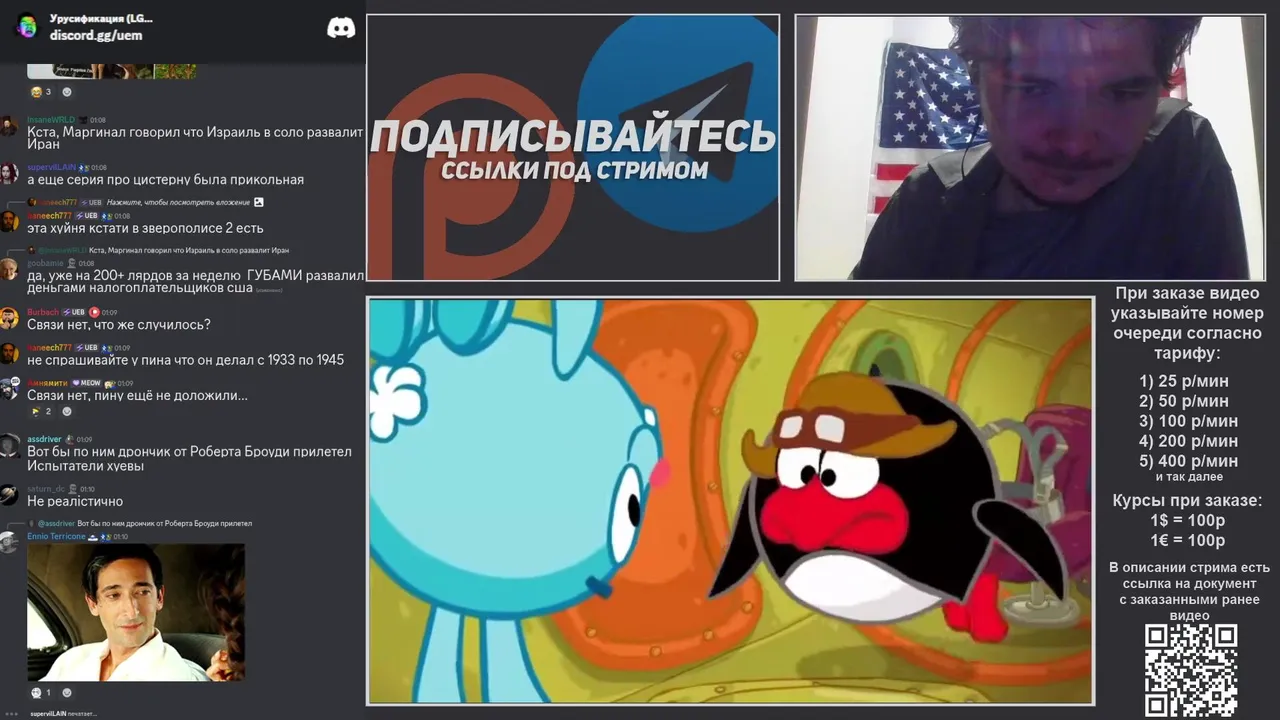Add reaction beside the count-1 reaction
This screenshot has width=1280, height=720.
pos(67,692)
